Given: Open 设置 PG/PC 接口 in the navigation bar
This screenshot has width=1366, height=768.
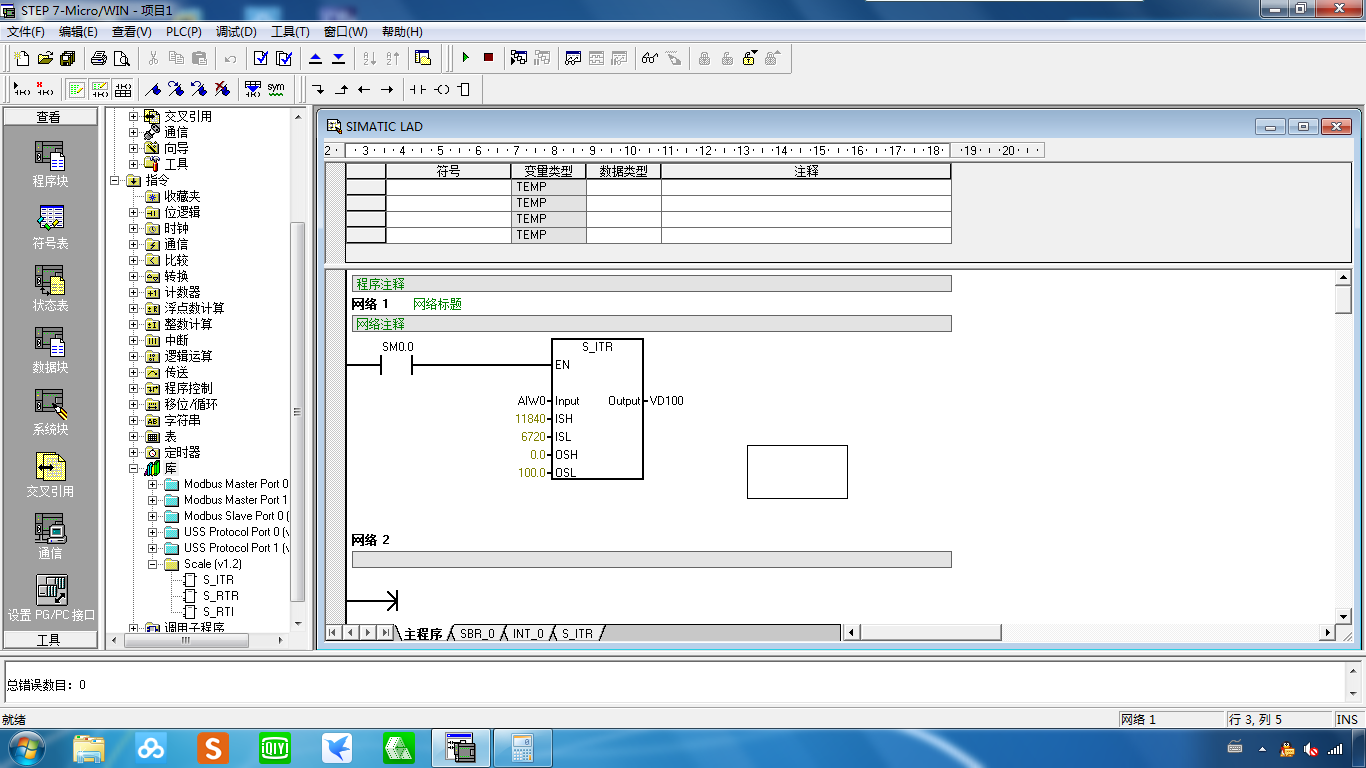Looking at the screenshot, I should [x=51, y=598].
